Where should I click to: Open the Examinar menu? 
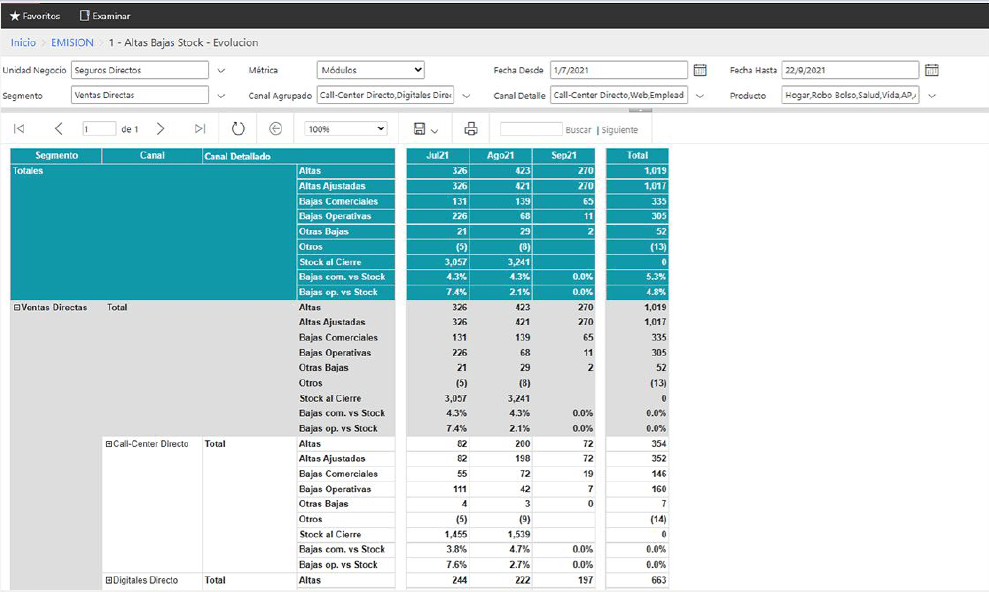(x=105, y=16)
